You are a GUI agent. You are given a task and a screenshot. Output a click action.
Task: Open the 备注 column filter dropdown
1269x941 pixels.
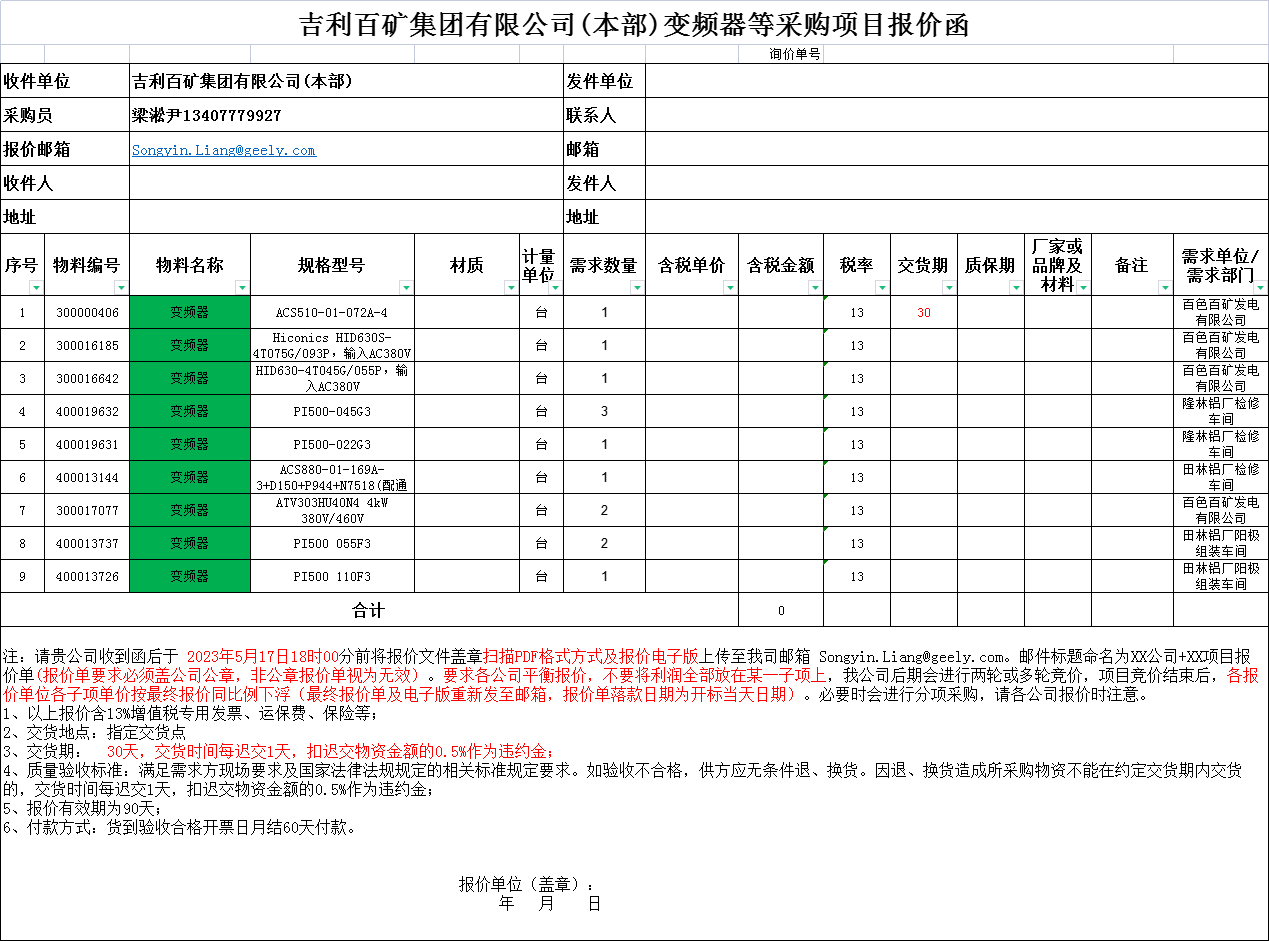1165,288
